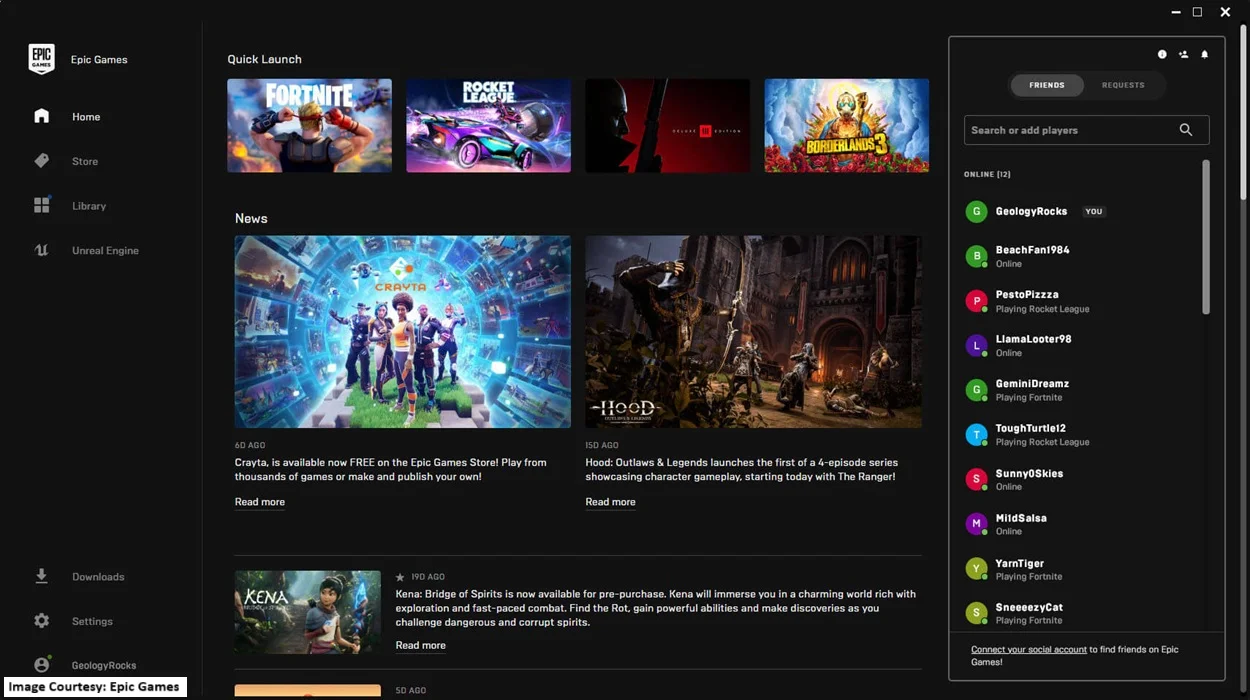Open the Store page
This screenshot has width=1250, height=700.
[84, 161]
